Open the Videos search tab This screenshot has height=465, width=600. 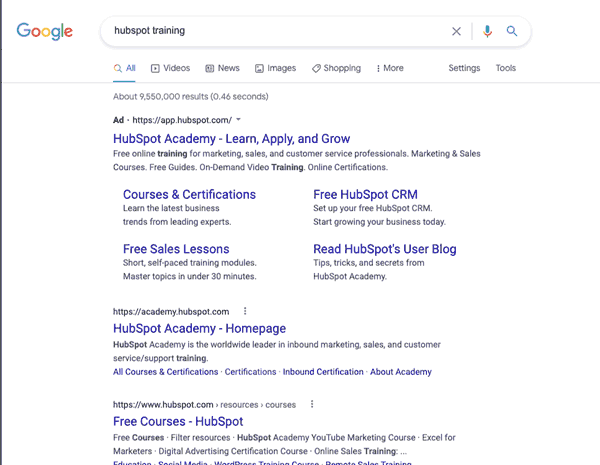170,68
